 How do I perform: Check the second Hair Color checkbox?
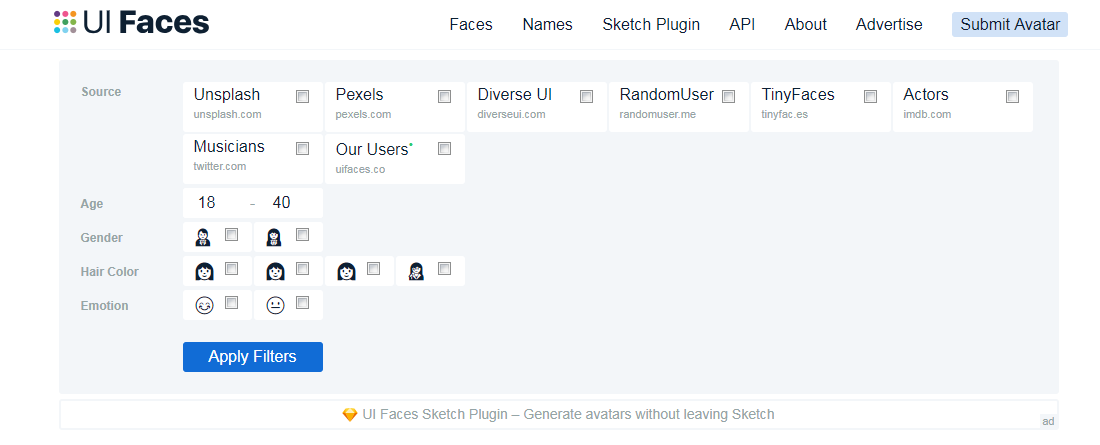302,269
